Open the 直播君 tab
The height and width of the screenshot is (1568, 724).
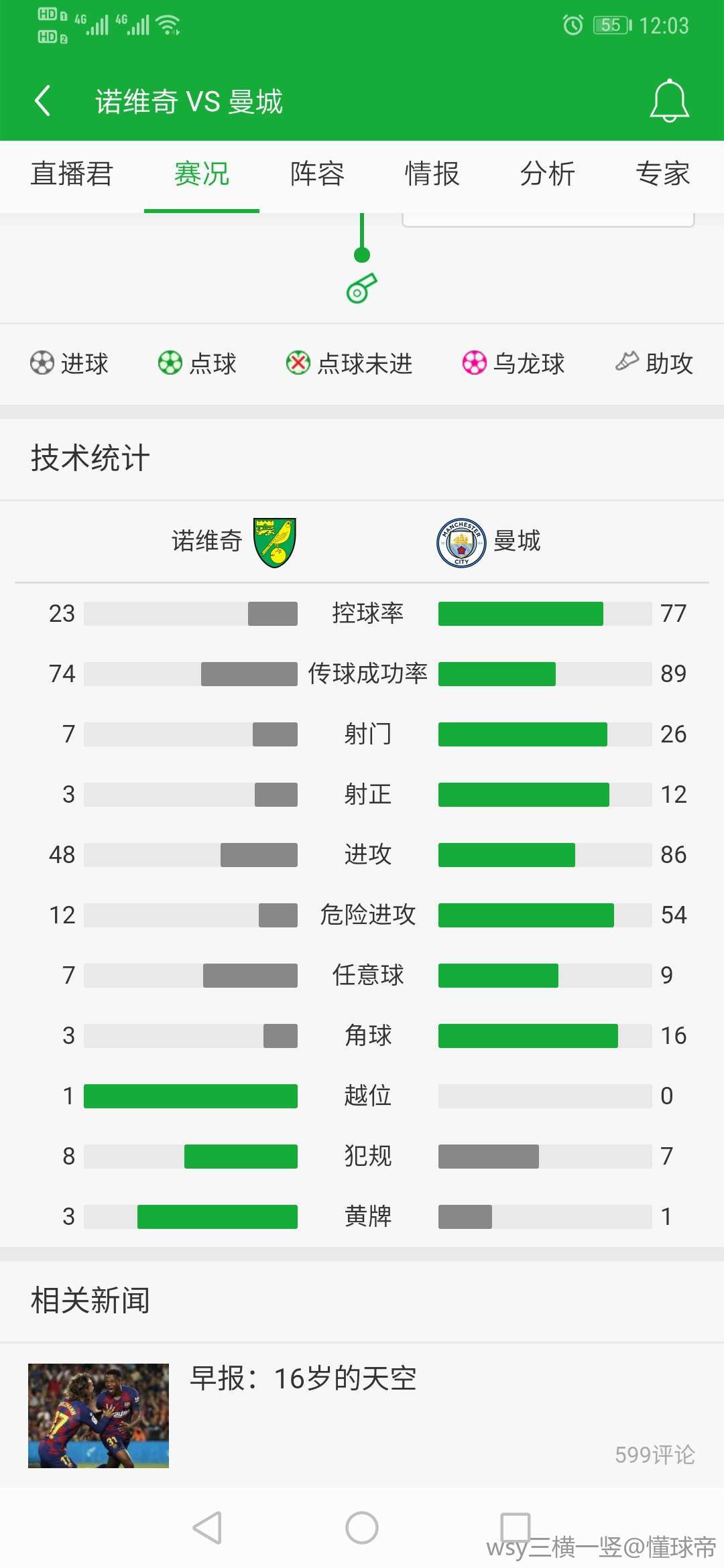72,174
